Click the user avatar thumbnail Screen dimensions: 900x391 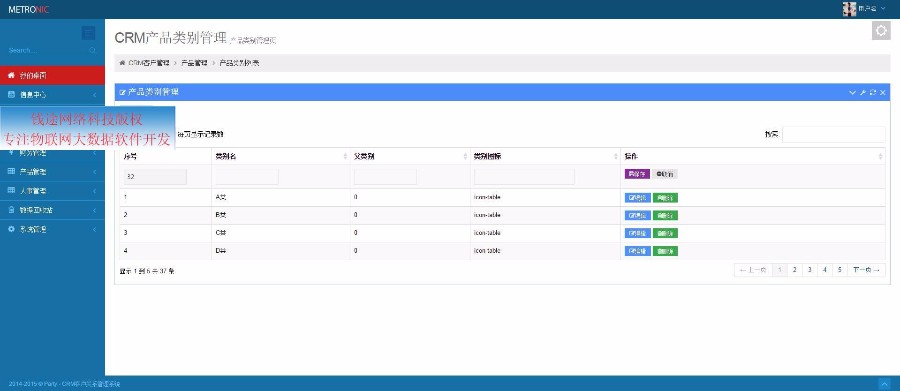point(849,9)
